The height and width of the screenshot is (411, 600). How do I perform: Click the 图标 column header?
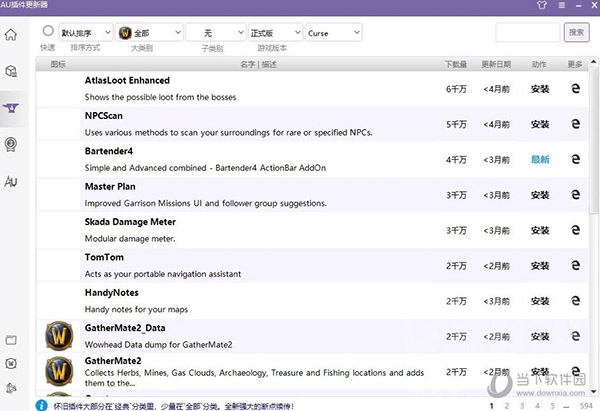coord(58,64)
